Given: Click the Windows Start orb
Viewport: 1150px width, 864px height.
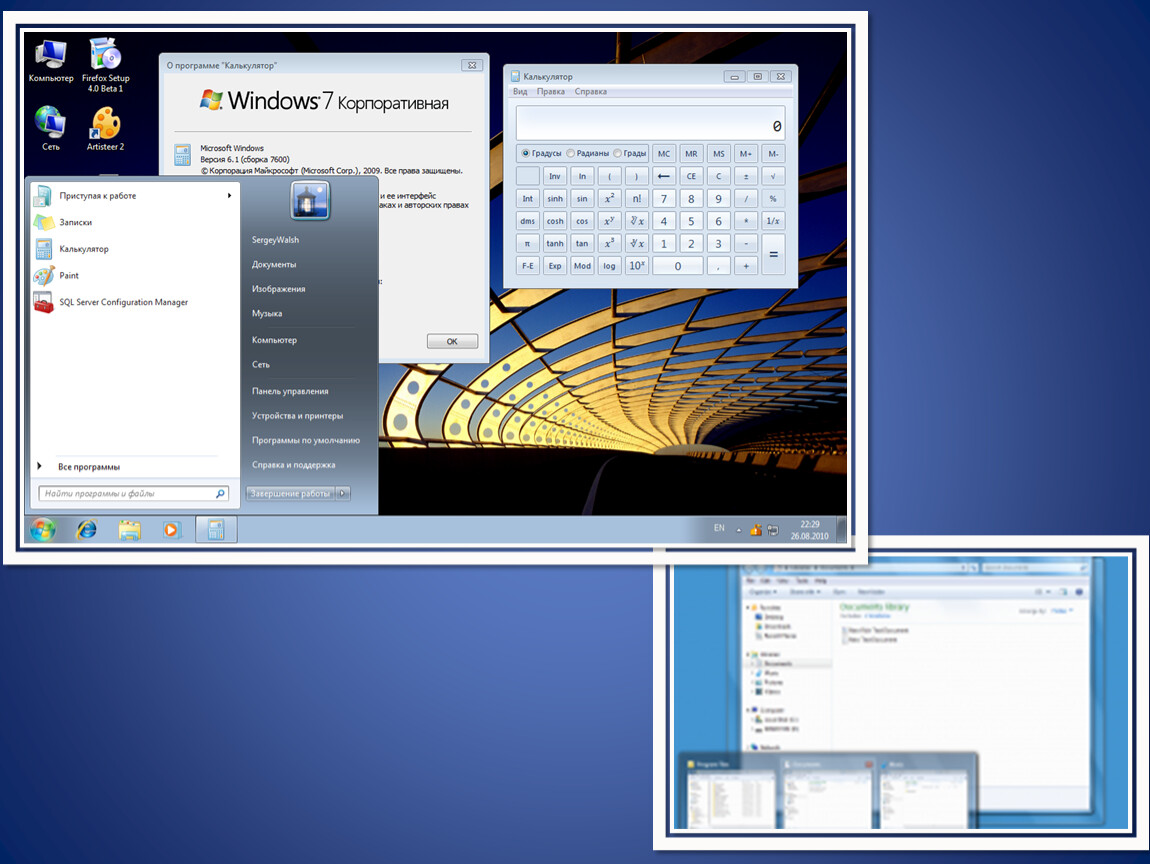Looking at the screenshot, I should [43, 529].
